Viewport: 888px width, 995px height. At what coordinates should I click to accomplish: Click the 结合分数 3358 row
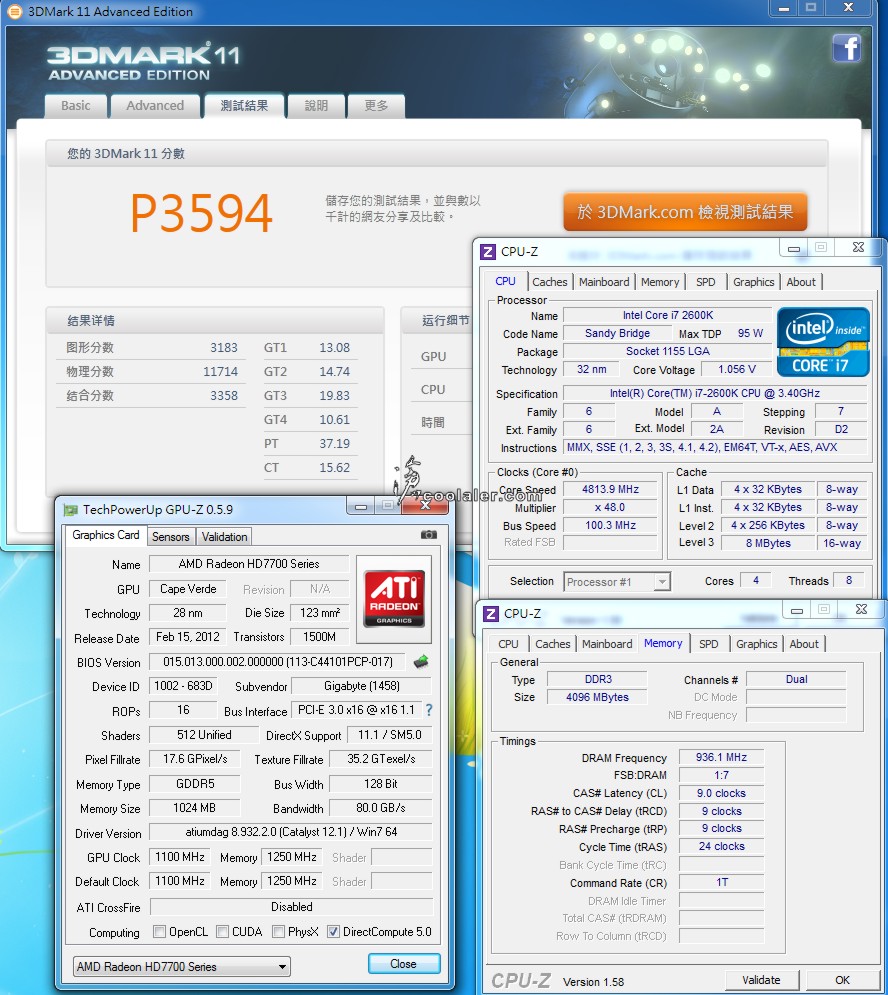click(x=151, y=396)
